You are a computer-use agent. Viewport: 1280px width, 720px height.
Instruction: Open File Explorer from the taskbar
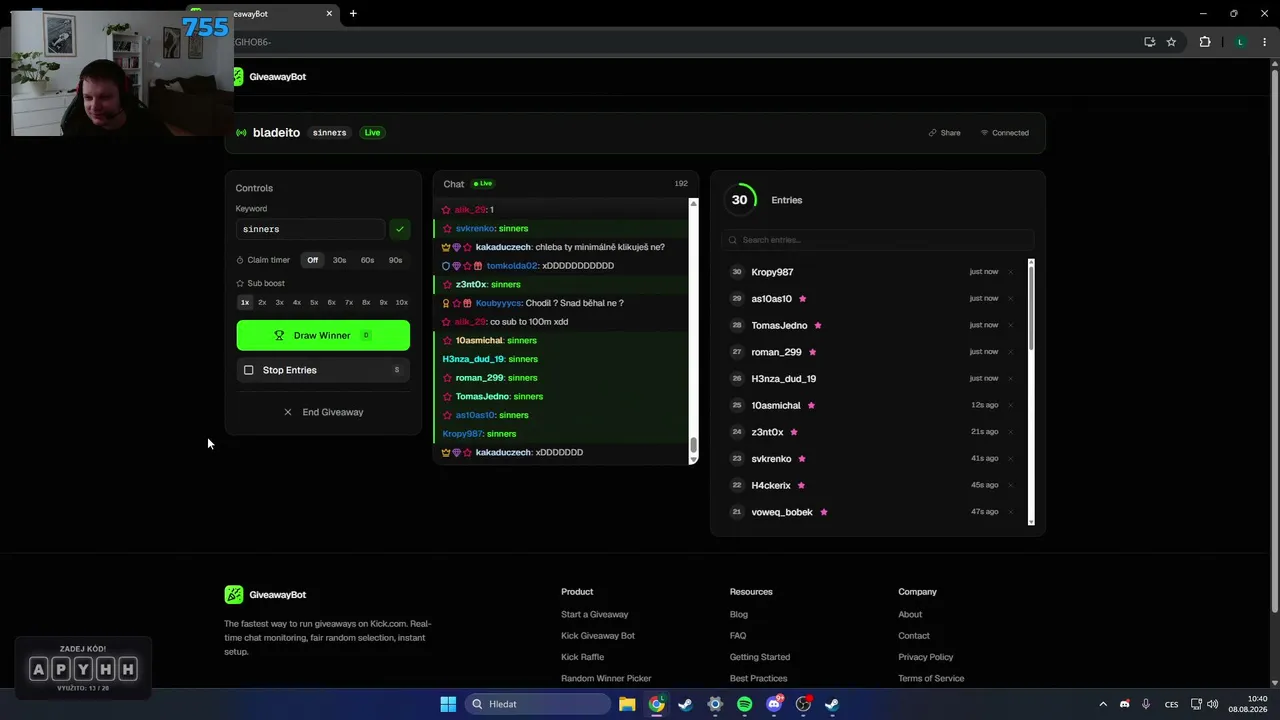coord(627,704)
